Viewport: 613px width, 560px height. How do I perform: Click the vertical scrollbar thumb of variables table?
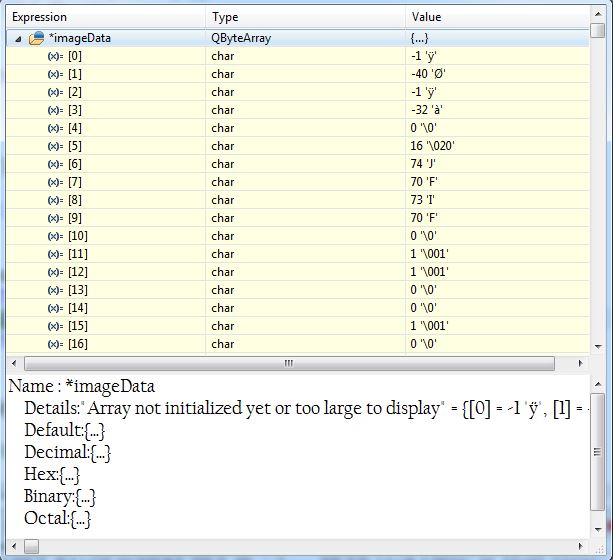598,30
